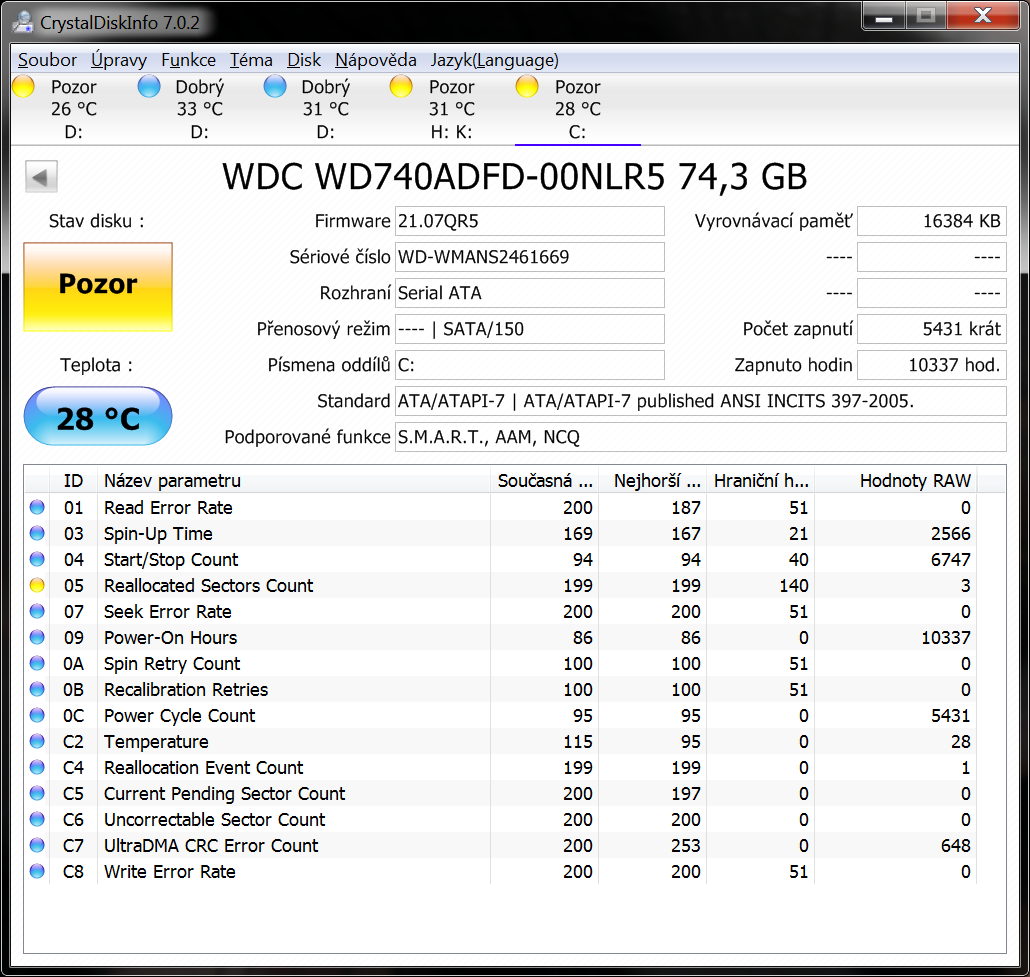Open the Soubor menu
Screen dimensions: 1030x977
[x=47, y=60]
